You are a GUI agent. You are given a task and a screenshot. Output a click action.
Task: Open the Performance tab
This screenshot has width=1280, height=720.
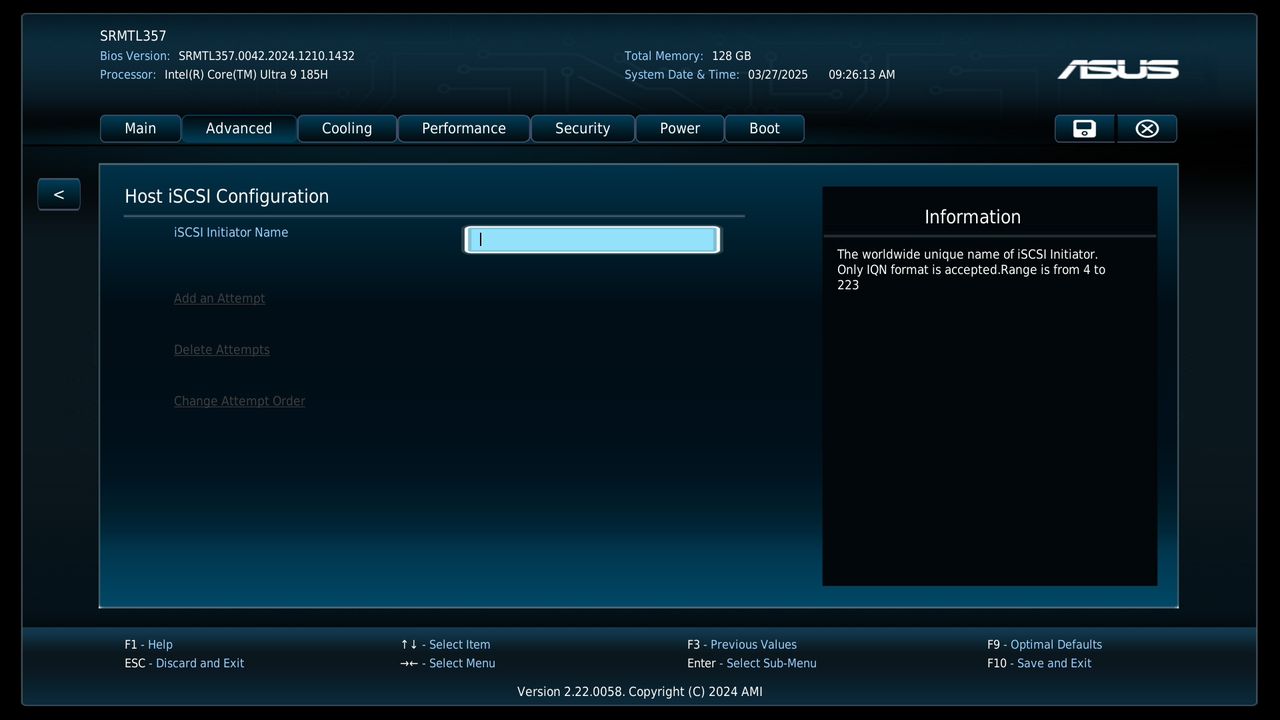(464, 128)
